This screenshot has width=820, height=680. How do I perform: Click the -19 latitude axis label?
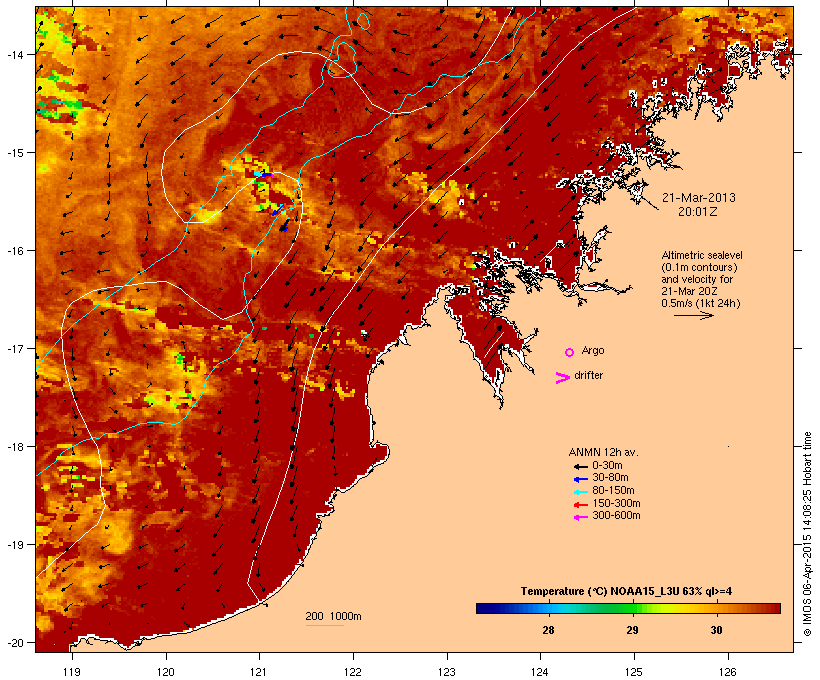(x=14, y=545)
